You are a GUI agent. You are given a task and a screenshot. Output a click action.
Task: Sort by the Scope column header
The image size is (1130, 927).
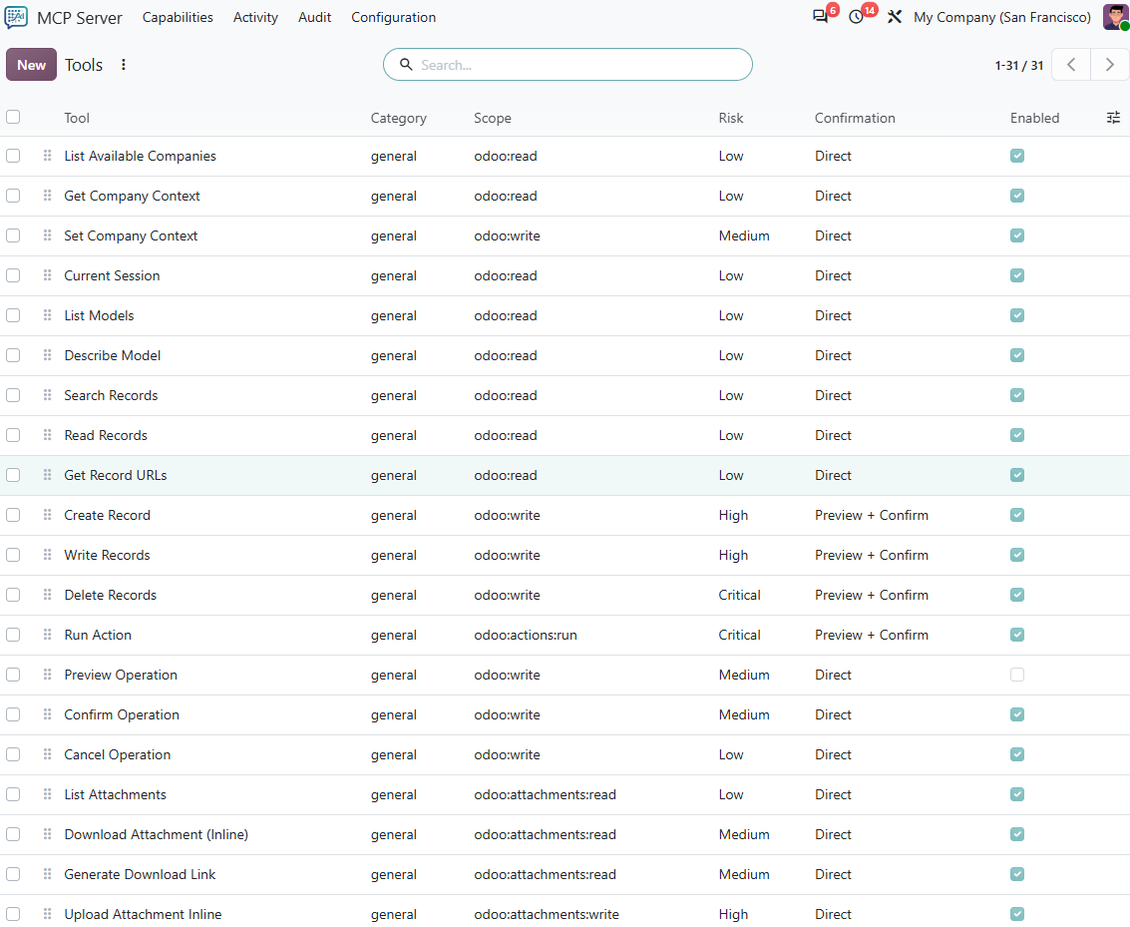(x=492, y=118)
